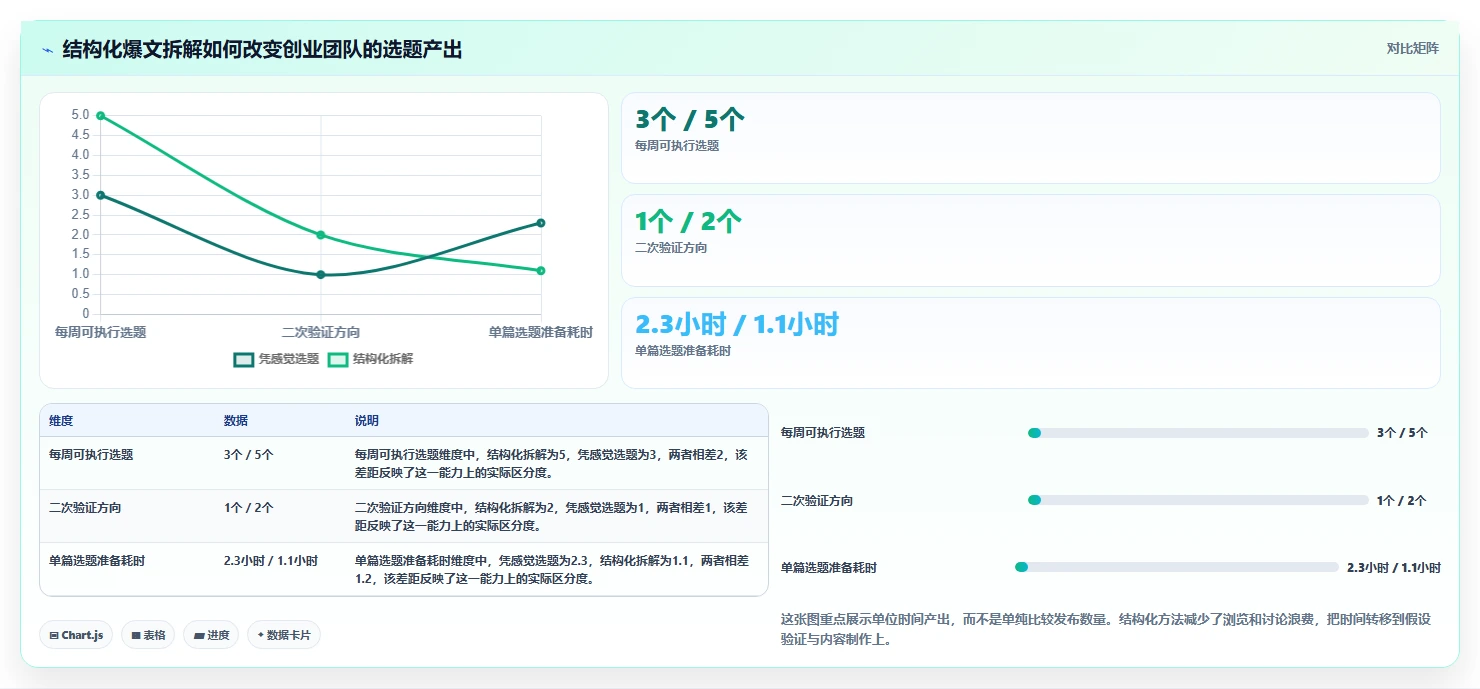Toggle the 结构化拆解 legend swatch
Image resolution: width=1480 pixels, height=689 pixels.
point(338,359)
